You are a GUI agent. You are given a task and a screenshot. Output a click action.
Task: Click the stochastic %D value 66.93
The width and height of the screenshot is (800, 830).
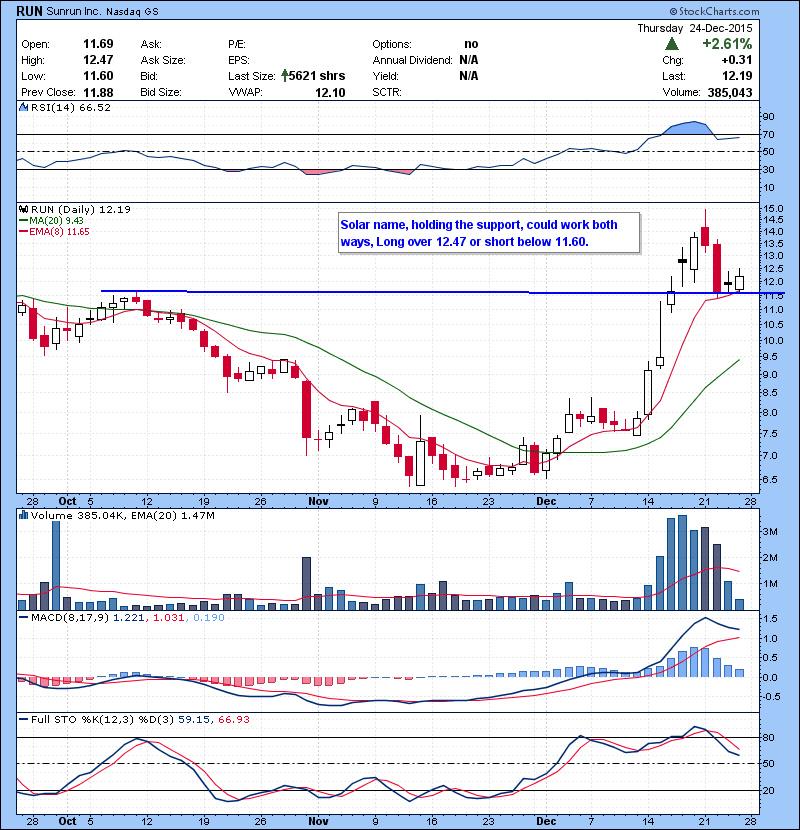233,719
